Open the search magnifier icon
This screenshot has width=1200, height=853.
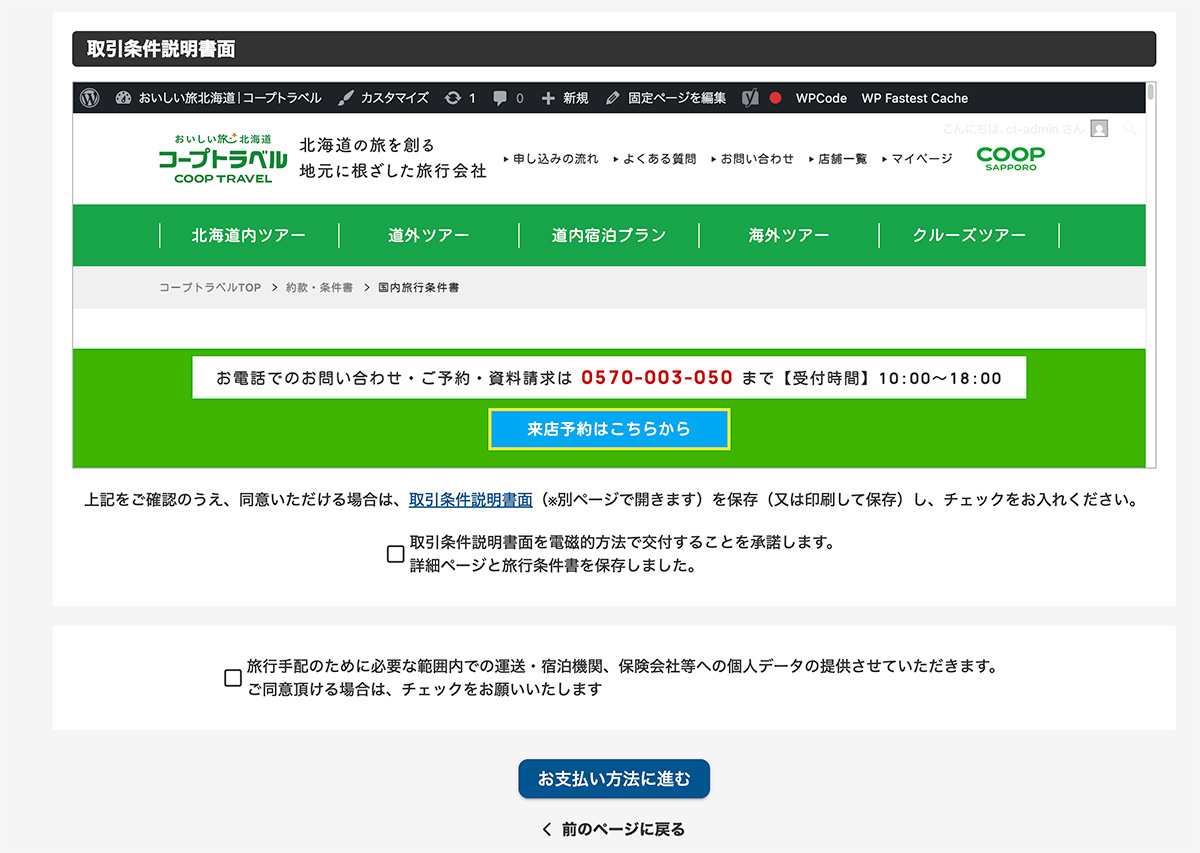(1131, 129)
